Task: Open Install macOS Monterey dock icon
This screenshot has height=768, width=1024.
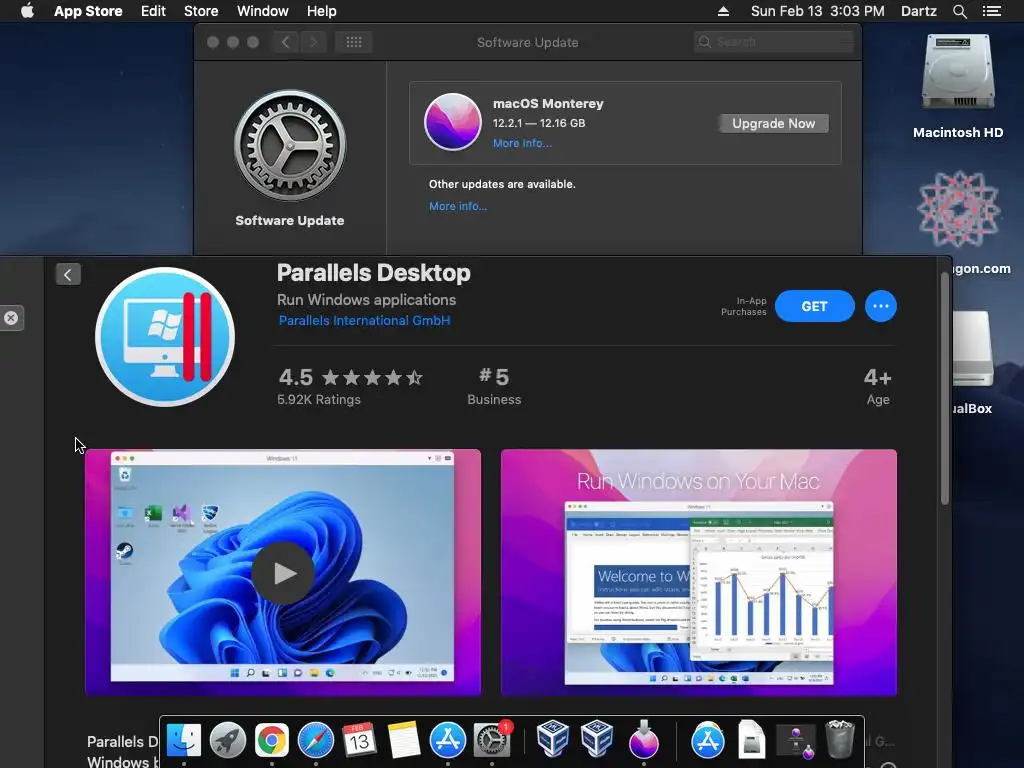Action: click(x=644, y=741)
